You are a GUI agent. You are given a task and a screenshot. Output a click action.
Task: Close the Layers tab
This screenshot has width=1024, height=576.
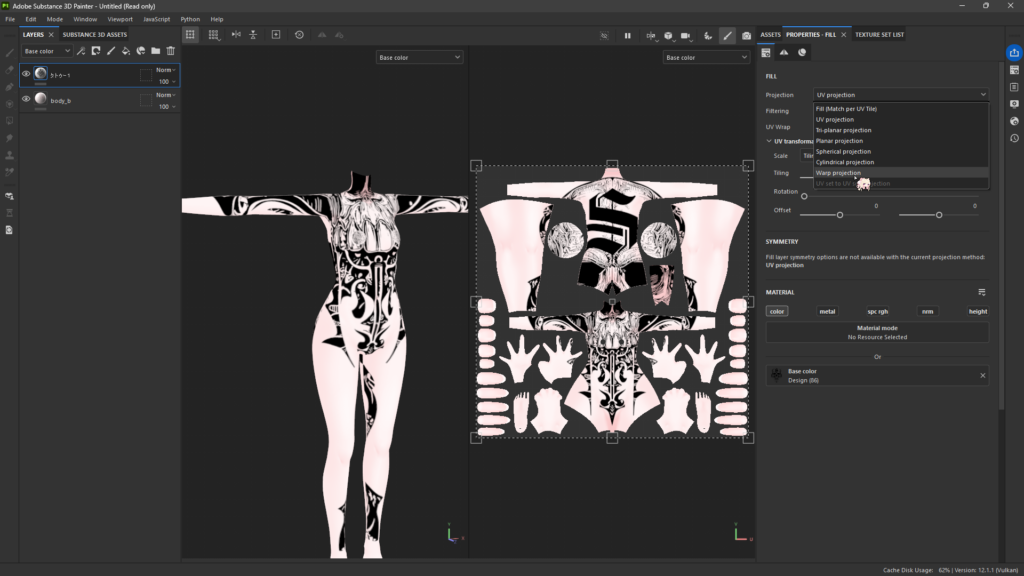(51, 35)
